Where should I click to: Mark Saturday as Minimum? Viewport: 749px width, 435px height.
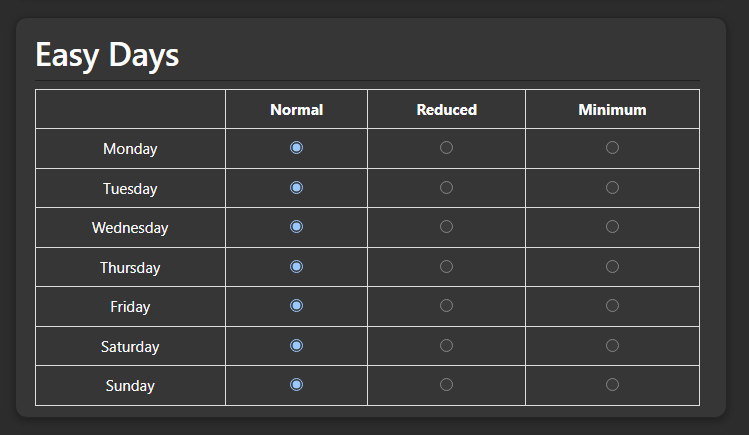click(x=612, y=345)
